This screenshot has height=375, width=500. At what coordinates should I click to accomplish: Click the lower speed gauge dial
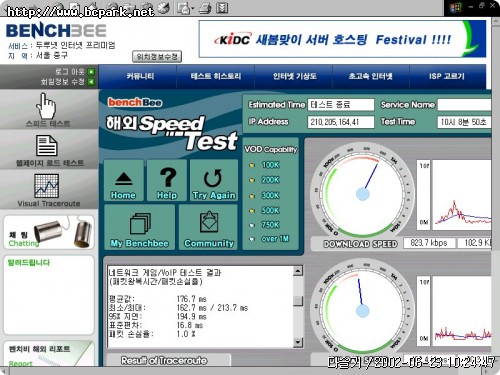pos(362,311)
